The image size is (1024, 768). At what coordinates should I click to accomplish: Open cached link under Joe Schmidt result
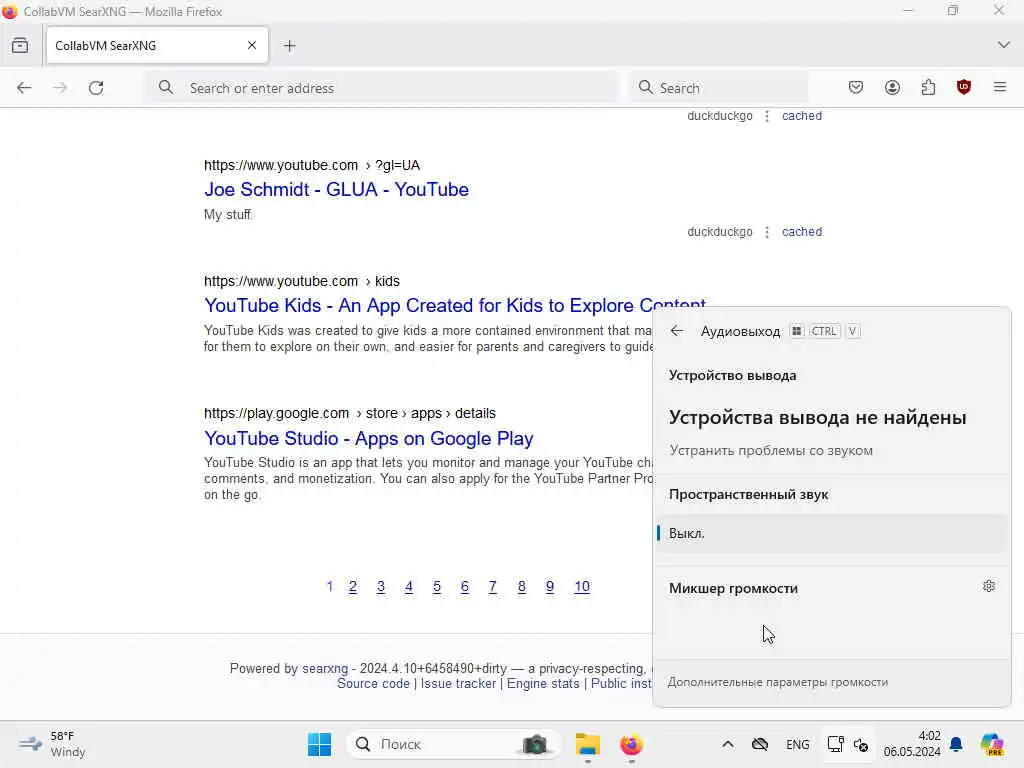click(802, 232)
